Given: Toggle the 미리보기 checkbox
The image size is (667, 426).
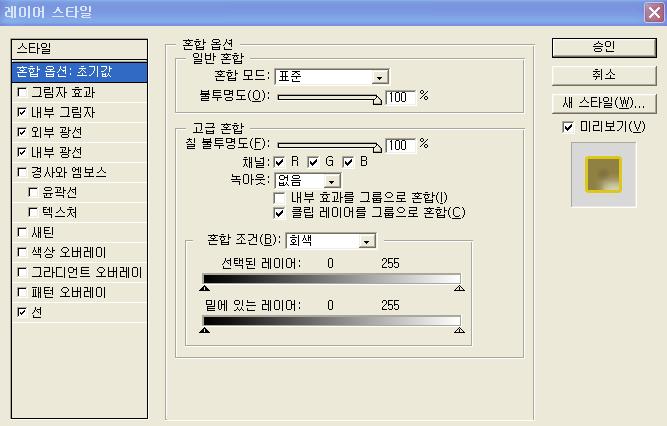Looking at the screenshot, I should [568, 127].
